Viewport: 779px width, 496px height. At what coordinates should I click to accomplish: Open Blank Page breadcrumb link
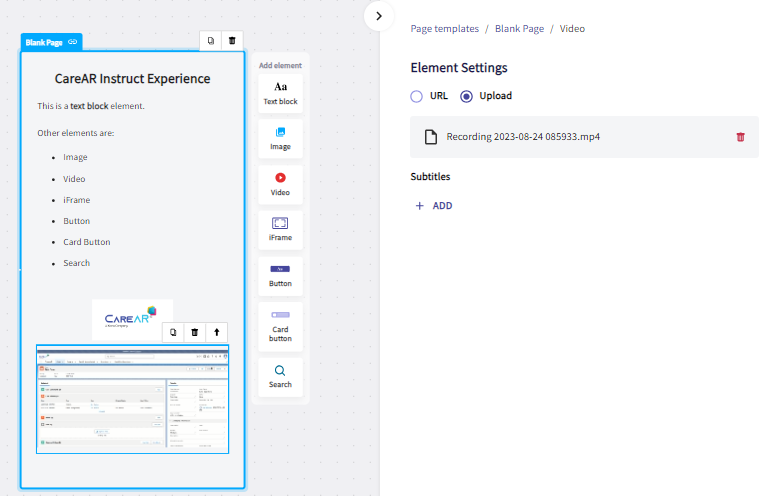[519, 29]
